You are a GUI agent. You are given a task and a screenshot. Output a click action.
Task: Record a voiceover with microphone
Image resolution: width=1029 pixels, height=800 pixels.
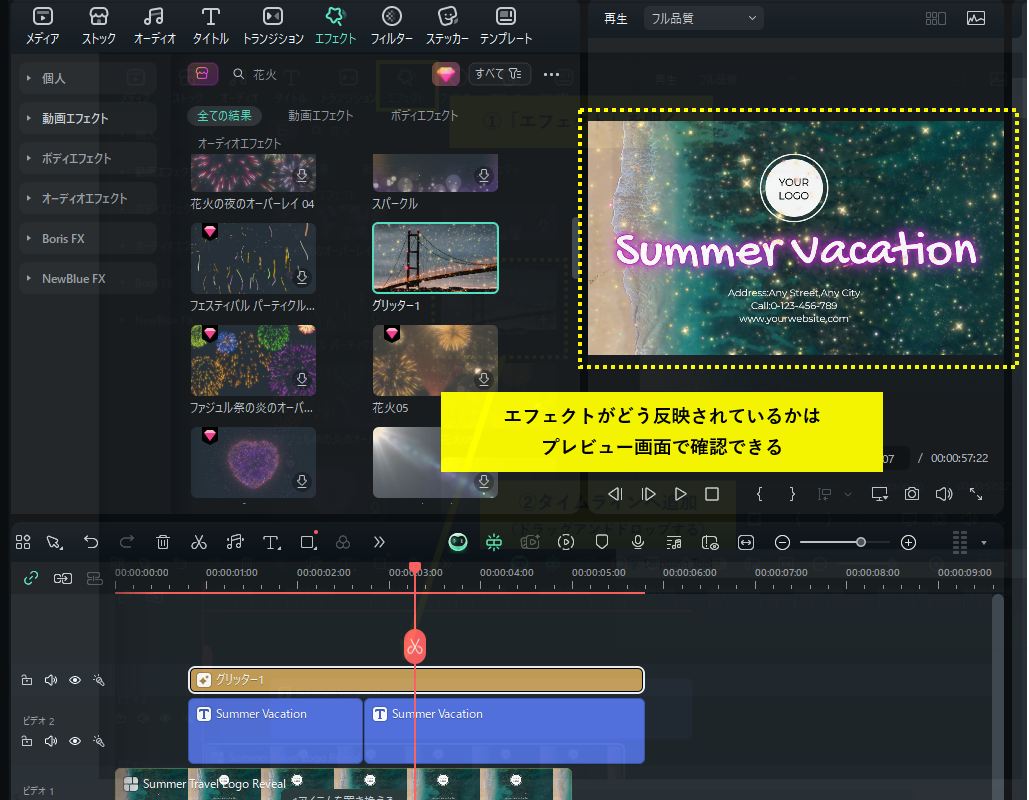pyautogui.click(x=637, y=542)
